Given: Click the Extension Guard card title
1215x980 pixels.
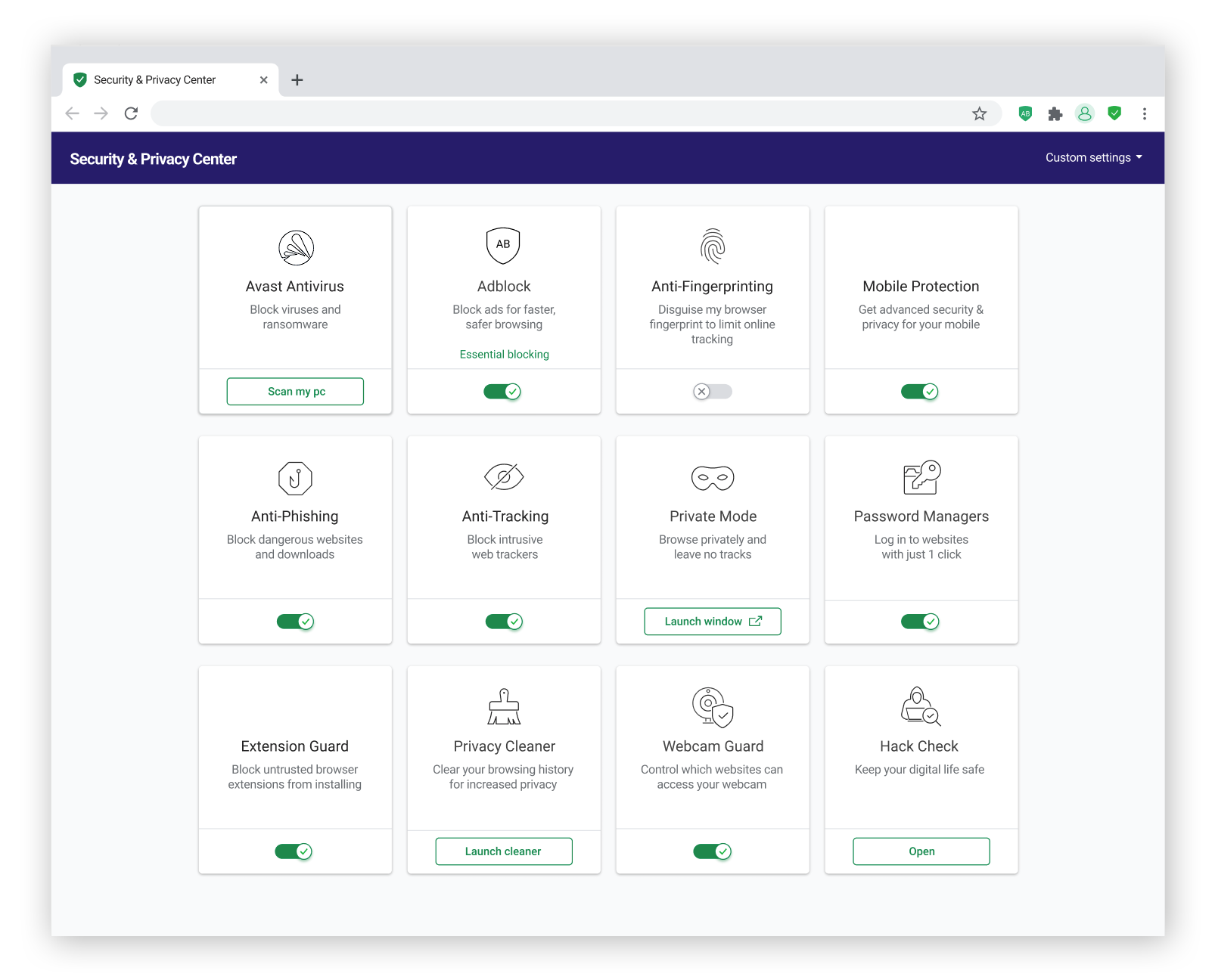Looking at the screenshot, I should point(295,746).
